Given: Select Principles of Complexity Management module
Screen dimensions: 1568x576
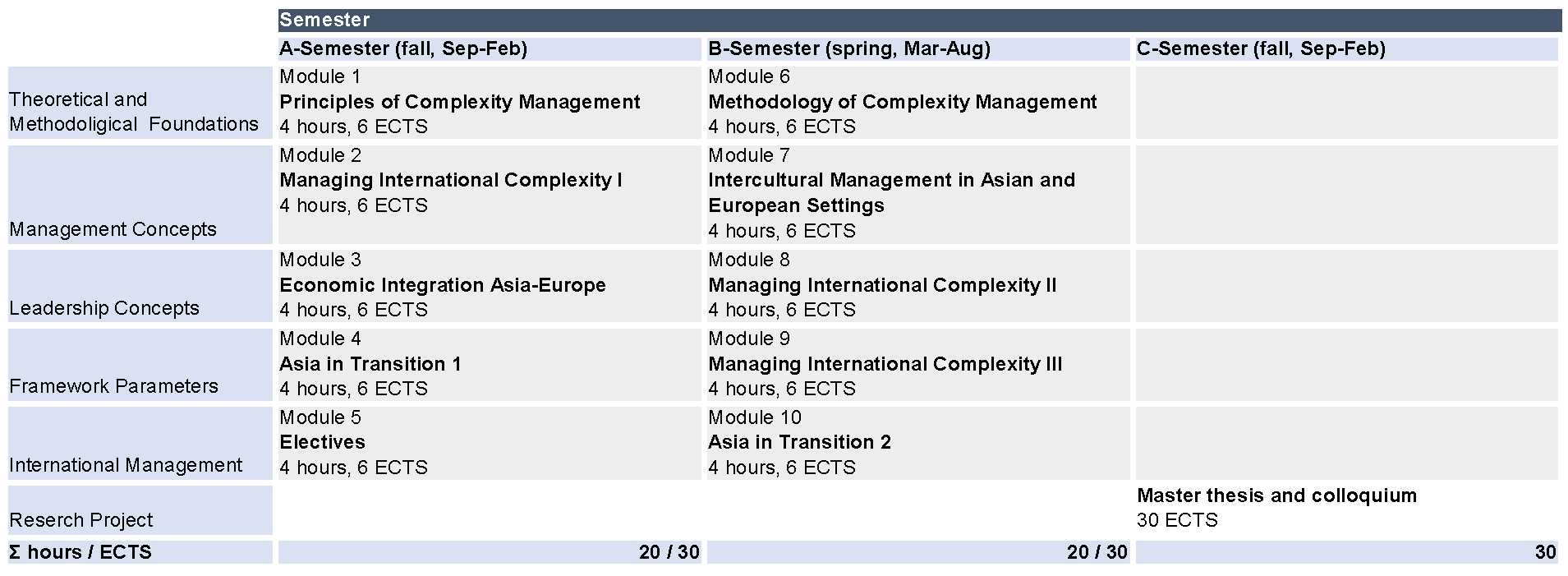Looking at the screenshot, I should (490, 103).
